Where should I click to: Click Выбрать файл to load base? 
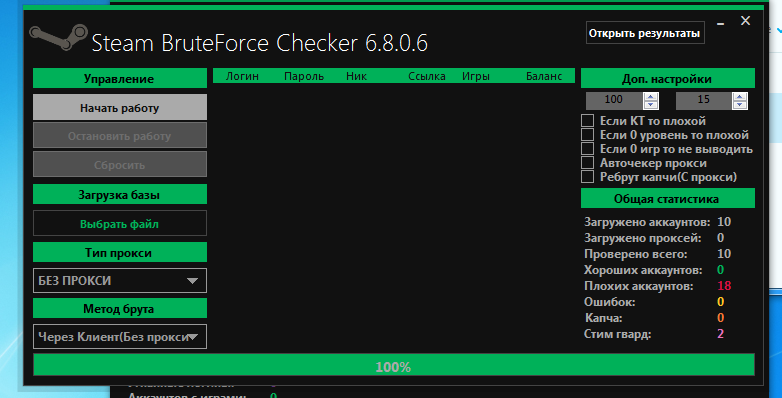(120, 223)
